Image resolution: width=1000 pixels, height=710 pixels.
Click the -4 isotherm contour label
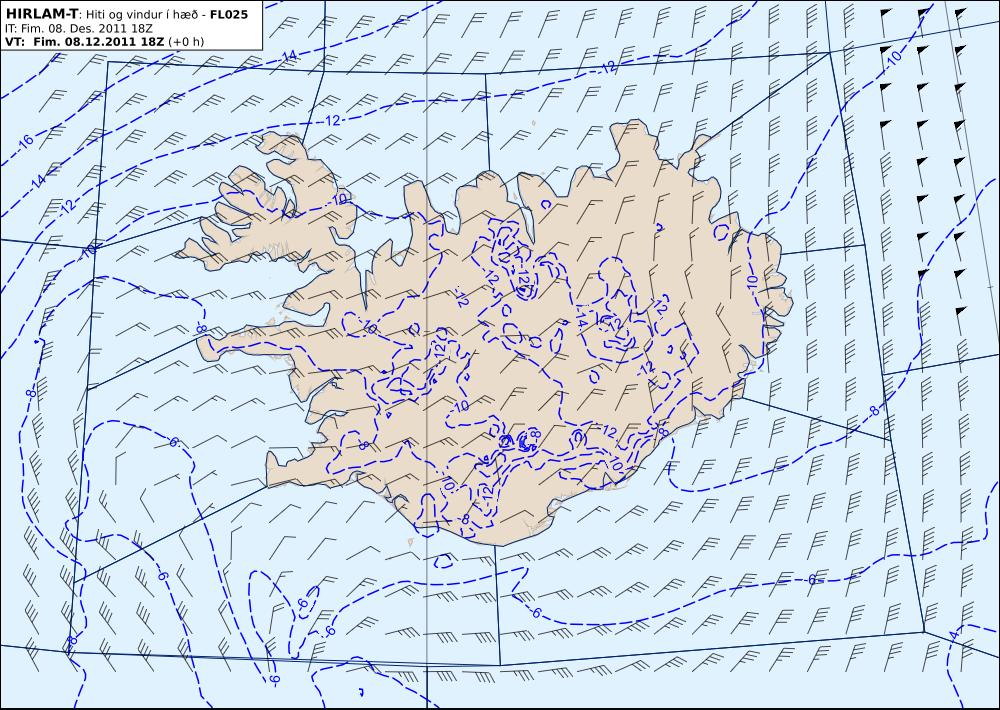click(953, 637)
